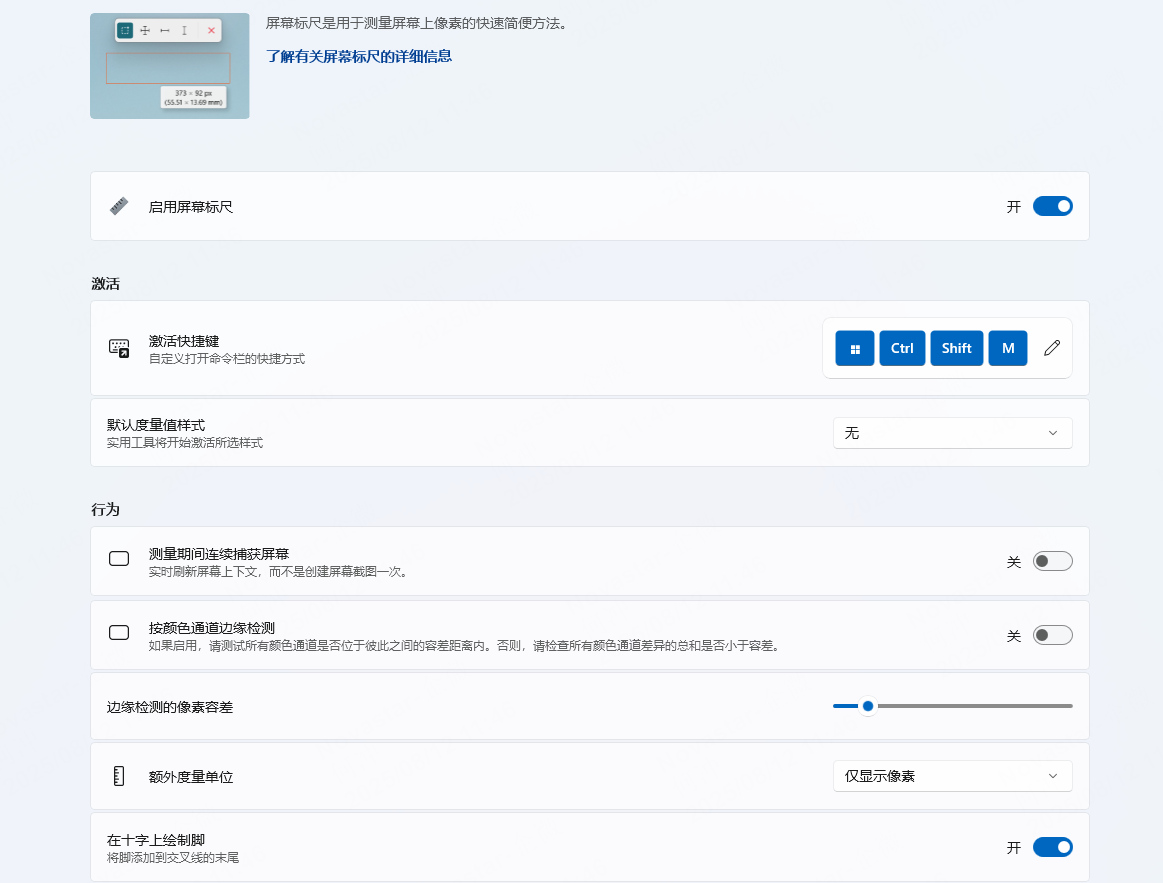Viewport: 1163px width, 883px height.
Task: Enable 测量期间连续捕获屏幕
Action: (1052, 561)
